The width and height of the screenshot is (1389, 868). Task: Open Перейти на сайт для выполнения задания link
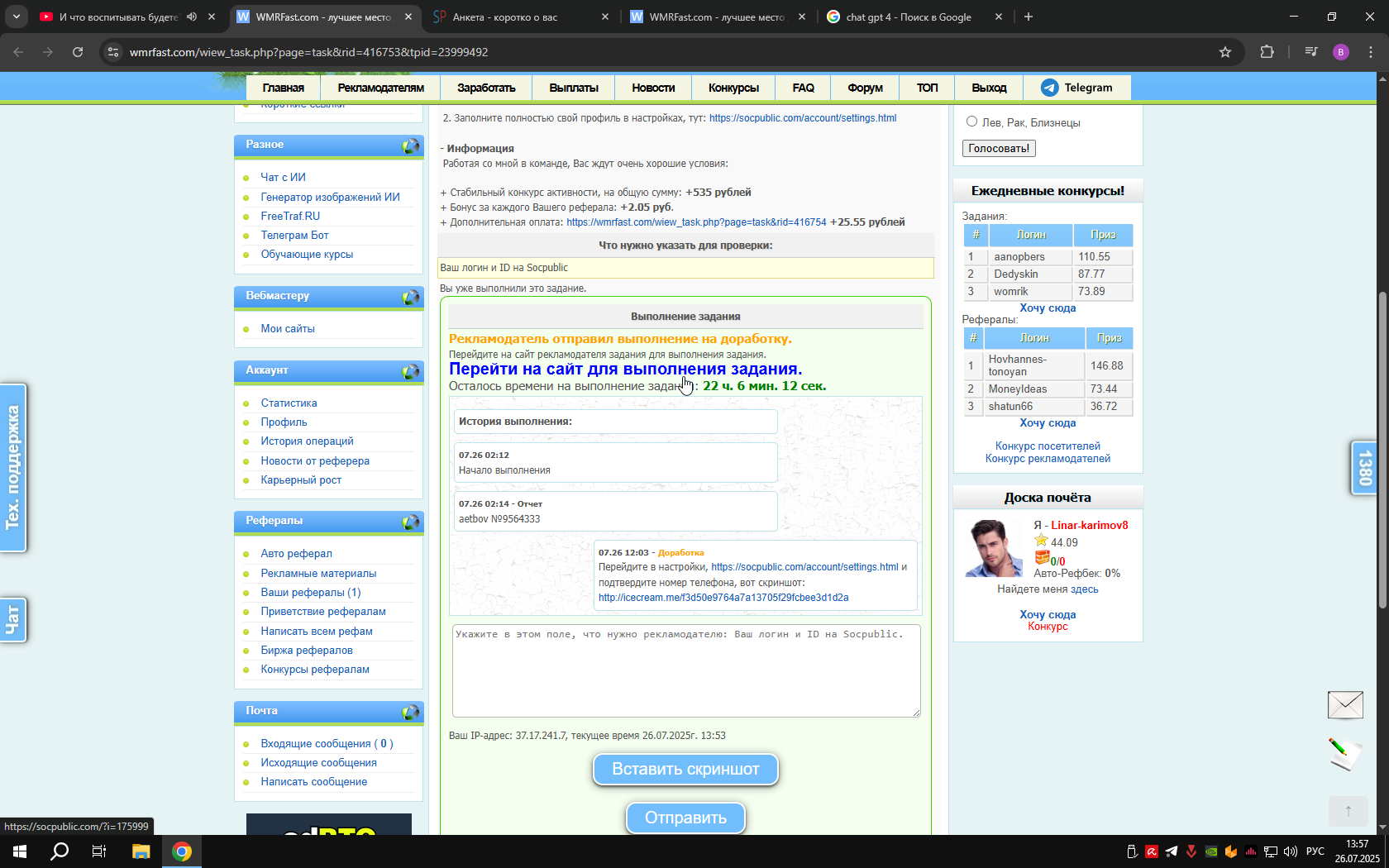pyautogui.click(x=625, y=369)
